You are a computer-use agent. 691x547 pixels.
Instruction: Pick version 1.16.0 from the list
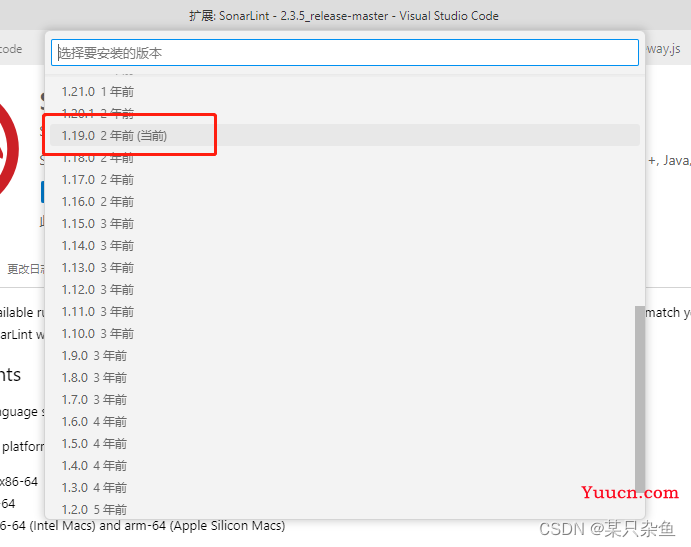click(345, 202)
